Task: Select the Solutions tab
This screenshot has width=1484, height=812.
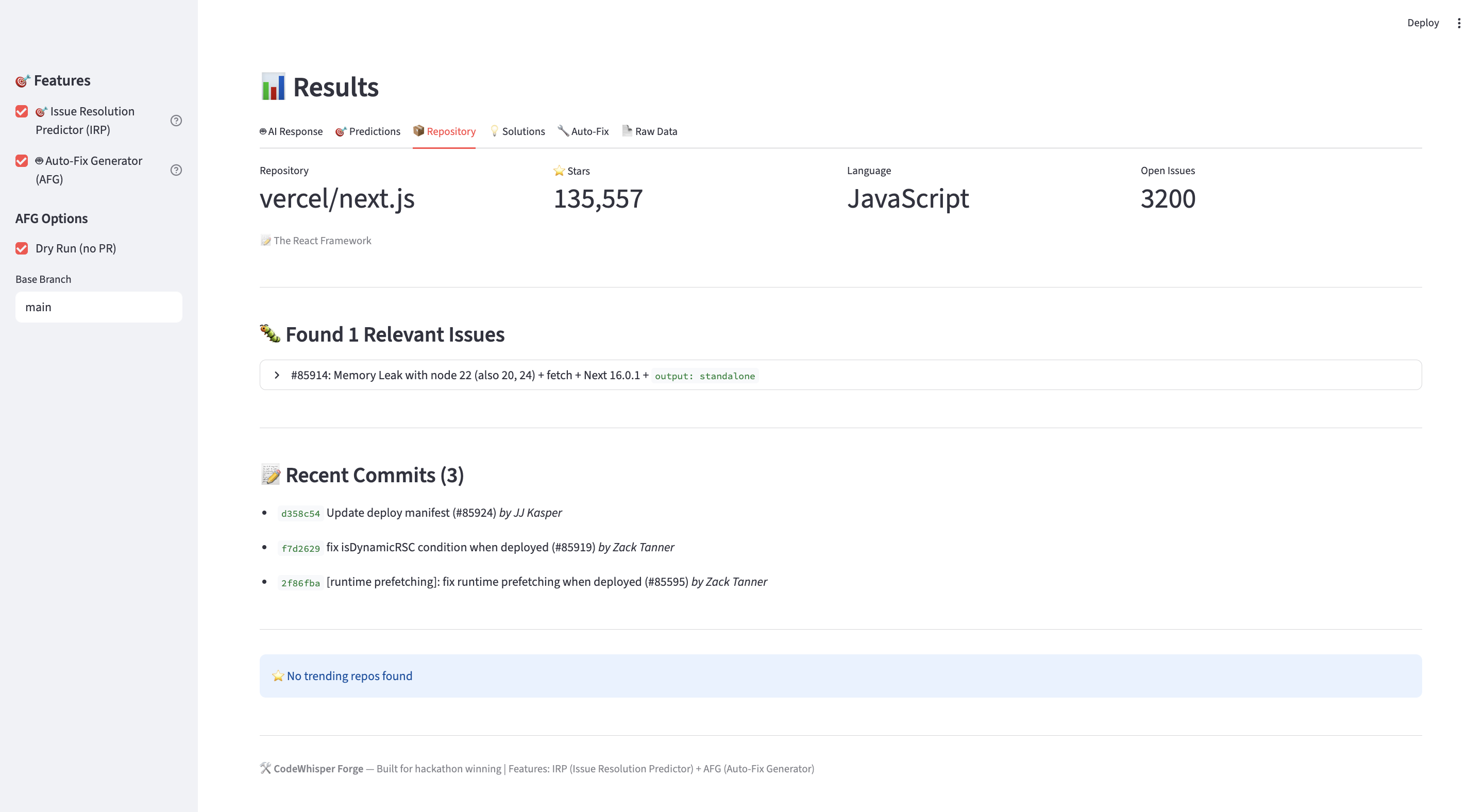Action: pos(517,131)
